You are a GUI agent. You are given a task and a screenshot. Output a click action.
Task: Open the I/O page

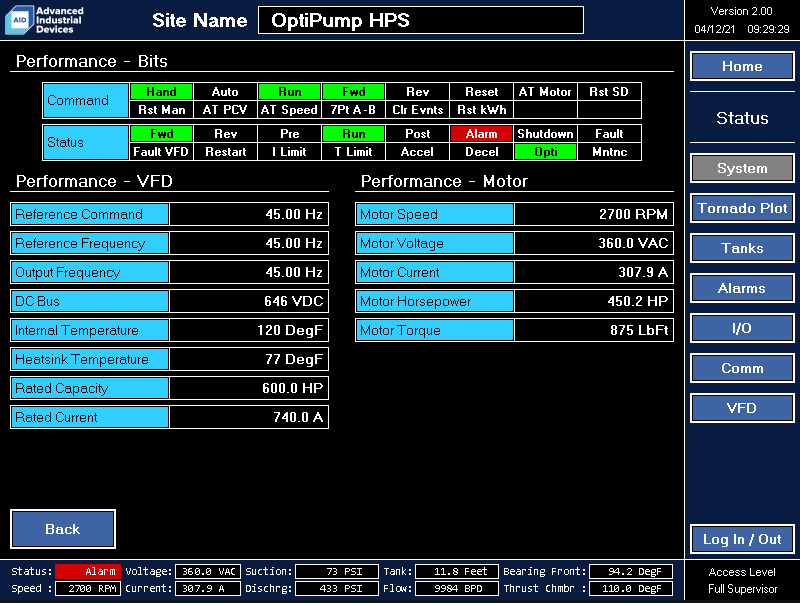[742, 328]
